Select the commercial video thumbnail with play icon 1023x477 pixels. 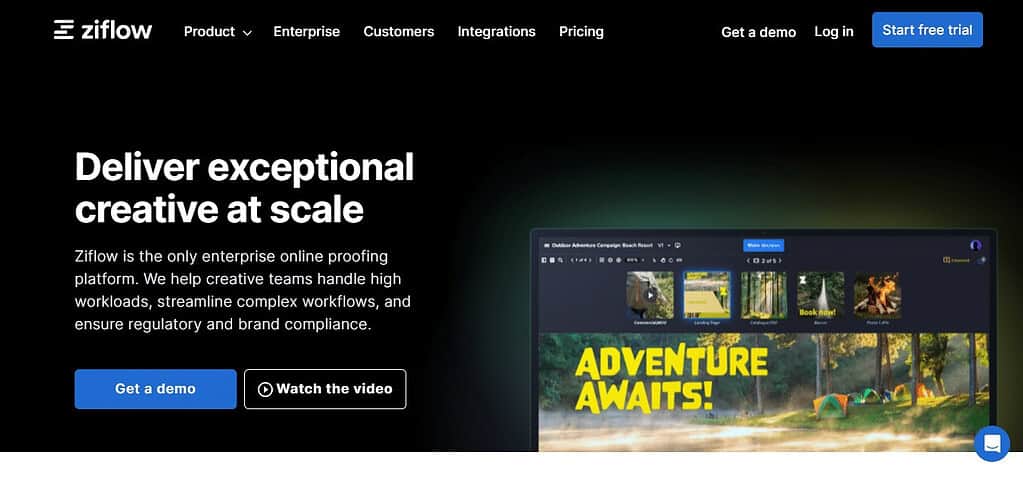coord(650,296)
